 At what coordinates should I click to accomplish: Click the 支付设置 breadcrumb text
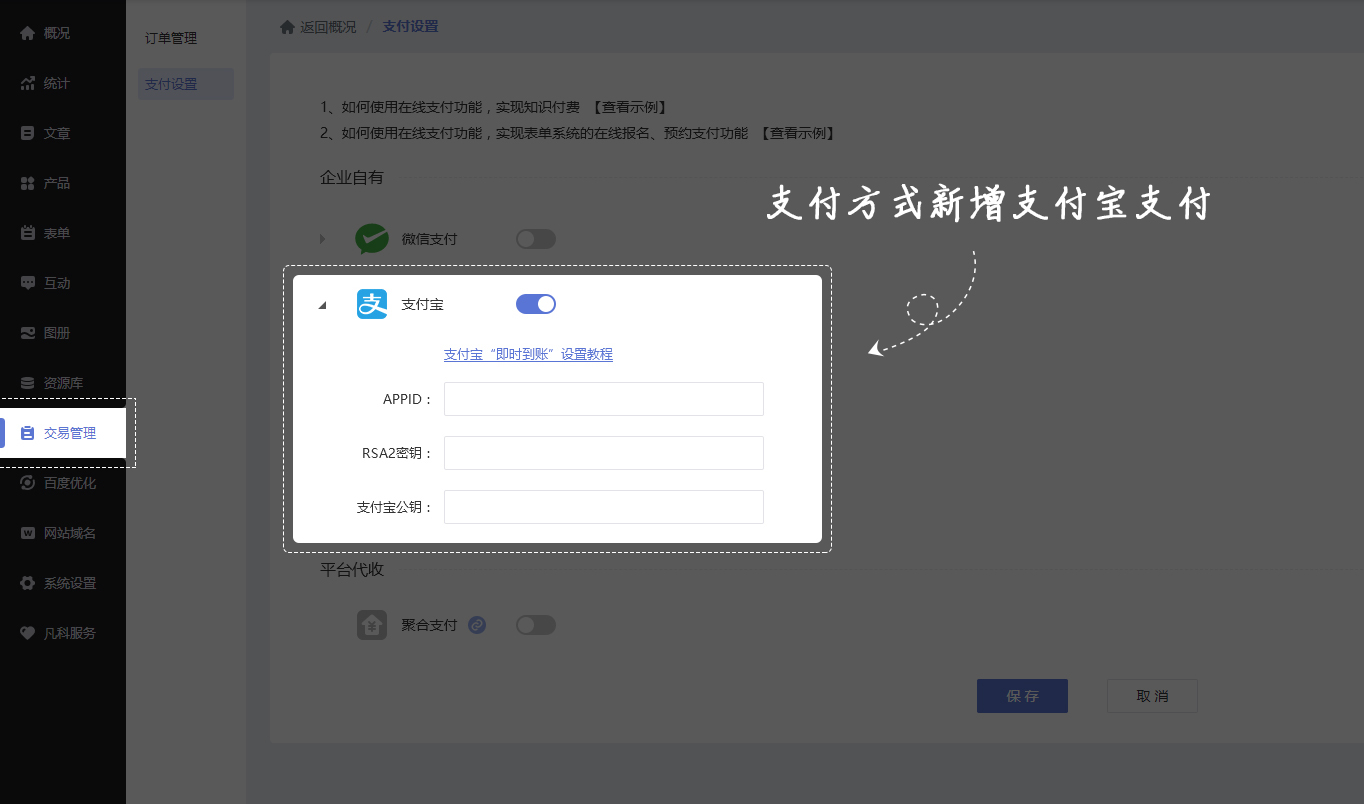point(410,27)
